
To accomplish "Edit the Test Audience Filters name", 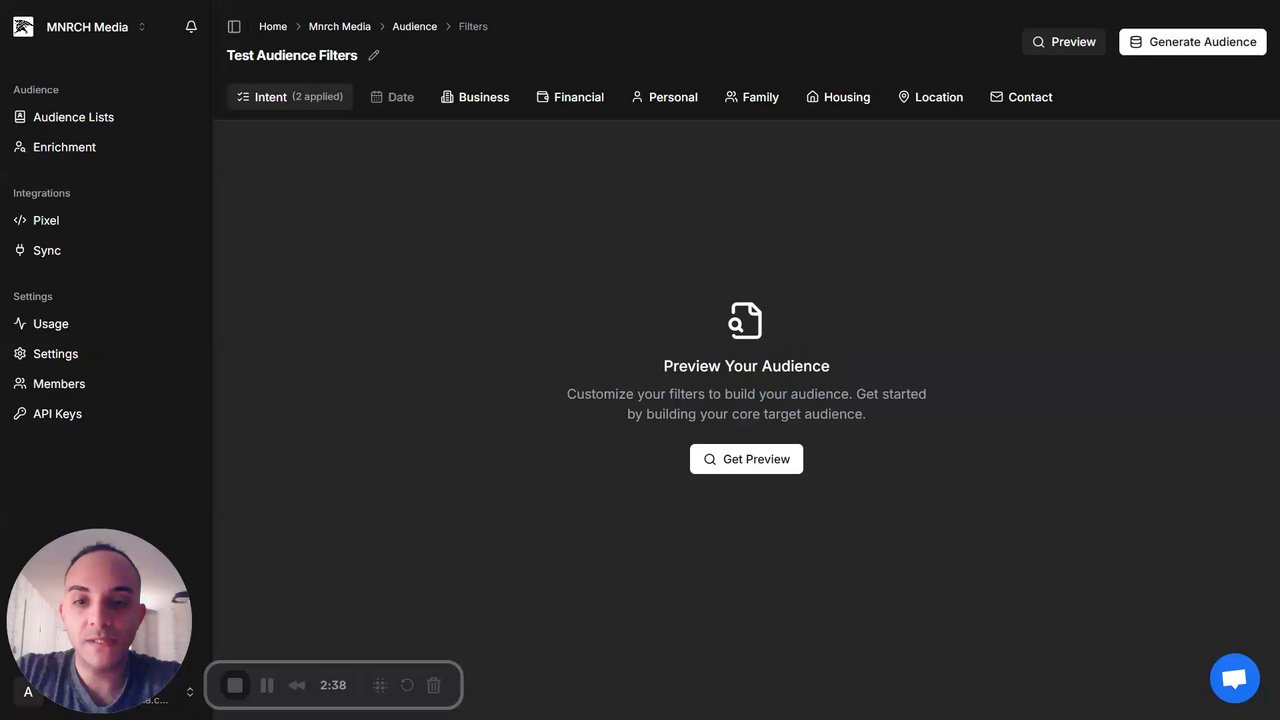I will pos(374,55).
